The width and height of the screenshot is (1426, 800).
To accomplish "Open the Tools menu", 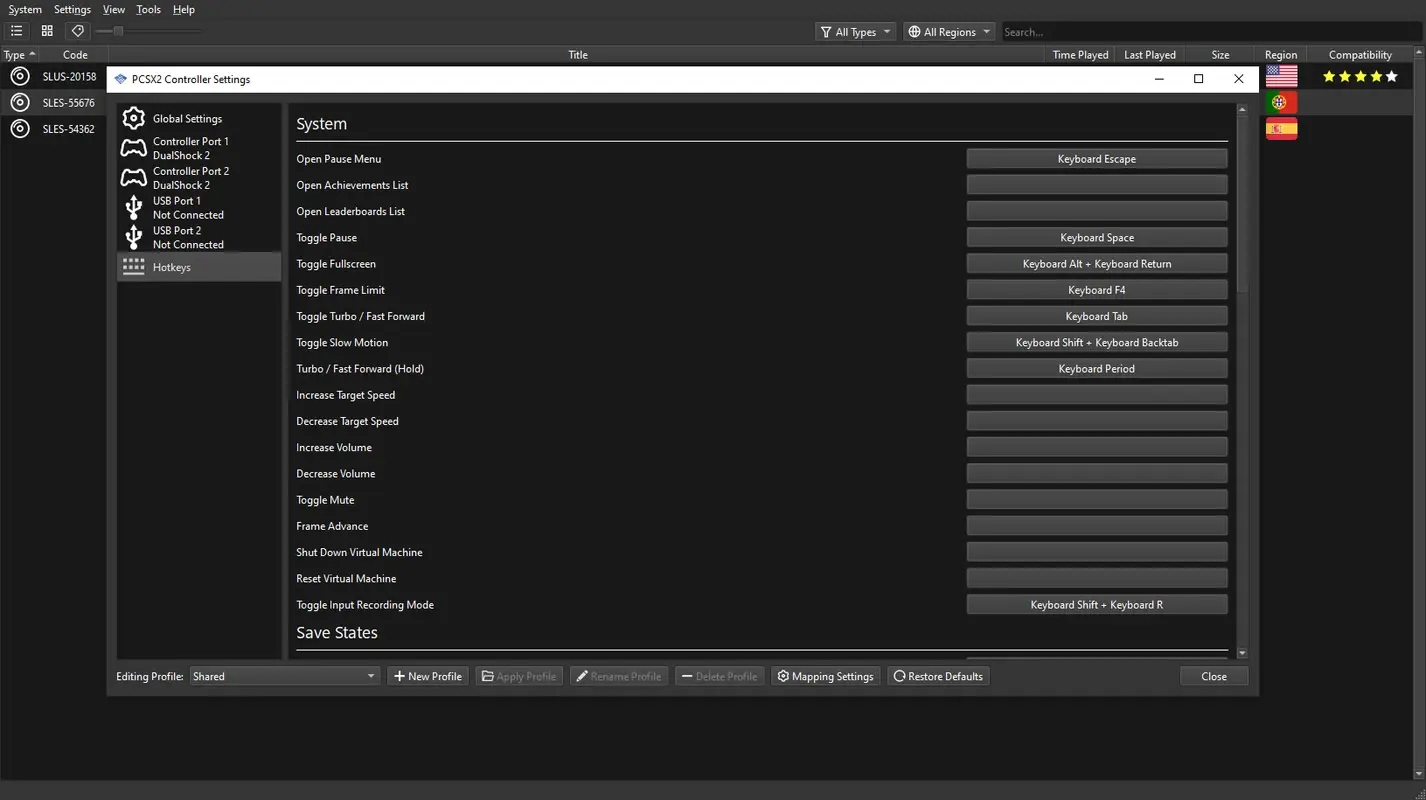I will [148, 9].
